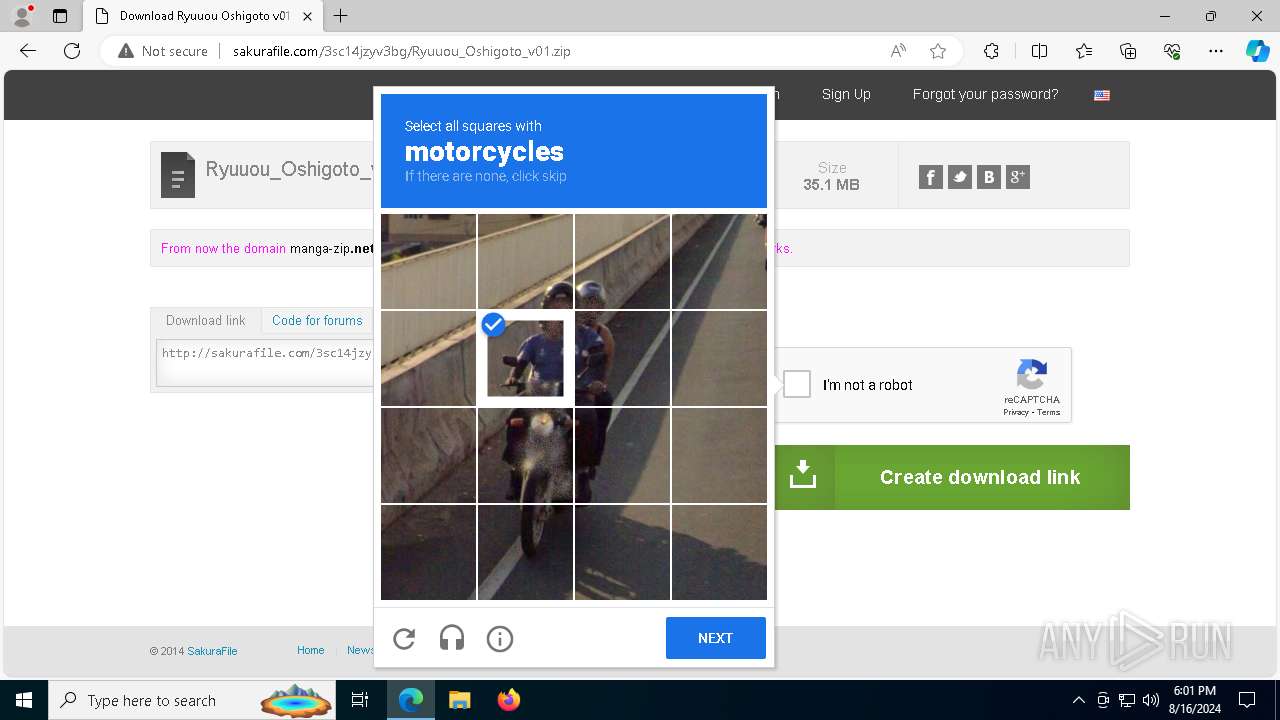This screenshot has height=720, width=1280.
Task: Open Browser essentials
Action: [x=1172, y=51]
